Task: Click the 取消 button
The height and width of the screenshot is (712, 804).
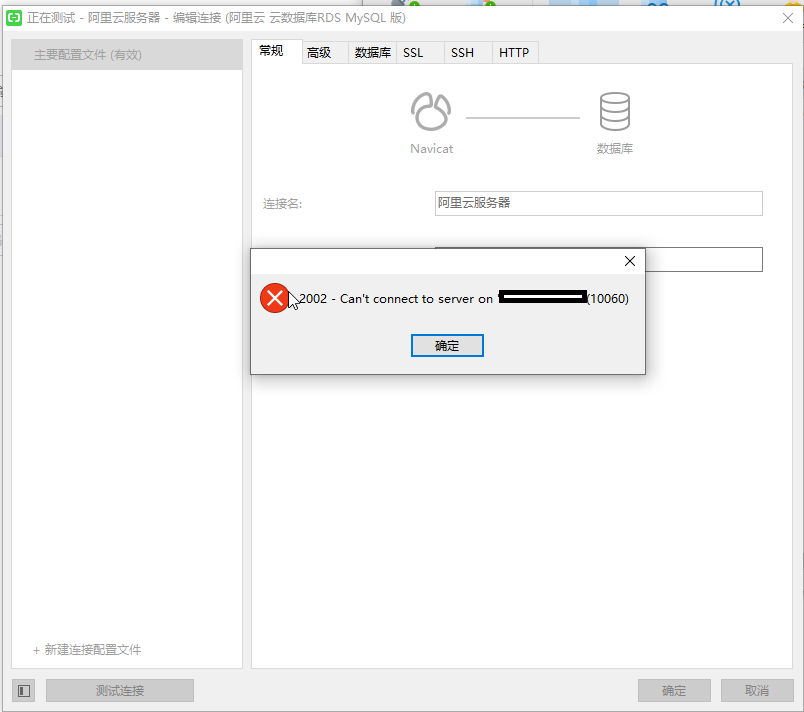Action: [x=757, y=690]
